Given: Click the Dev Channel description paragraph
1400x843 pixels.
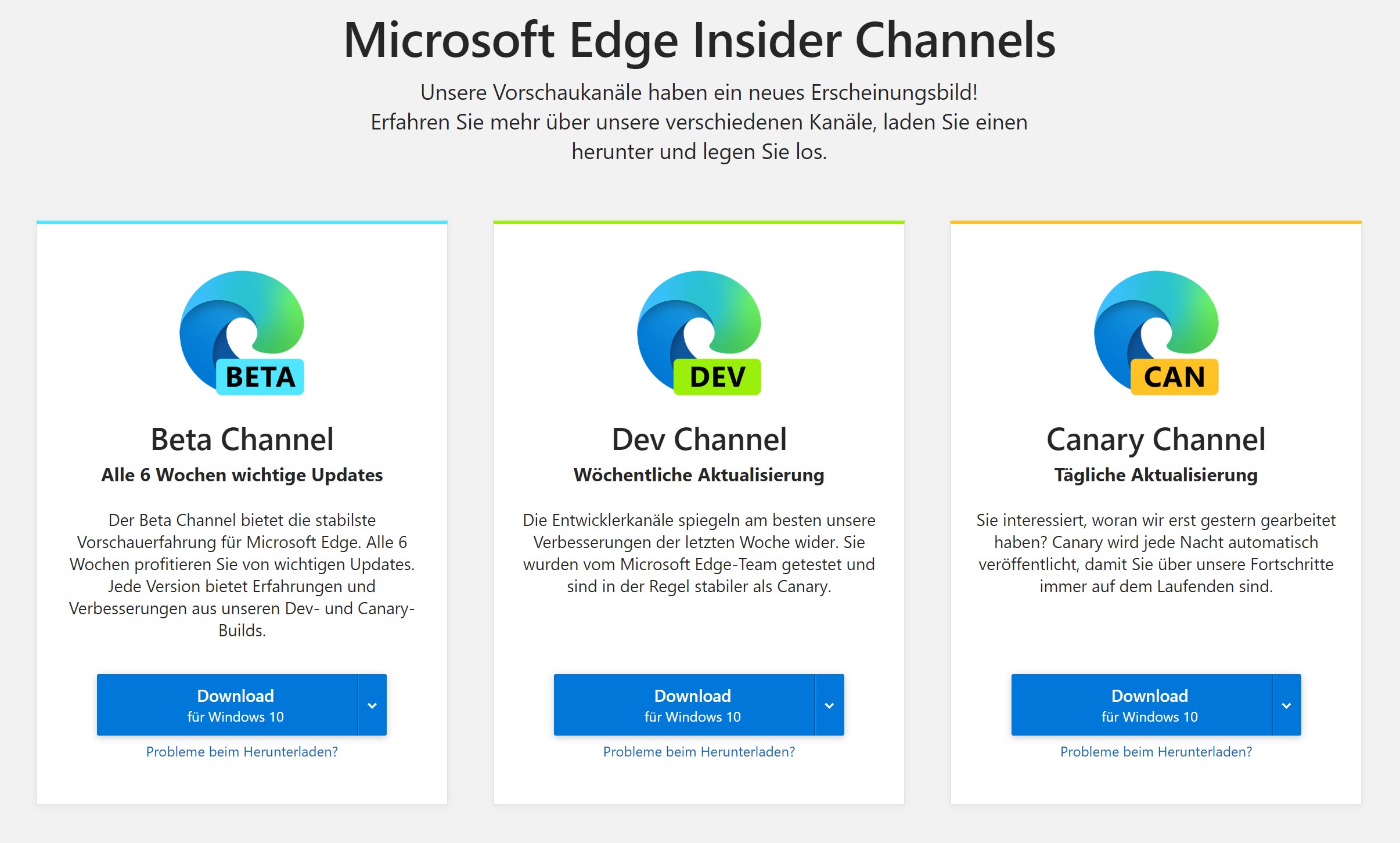Looking at the screenshot, I should tap(699, 553).
